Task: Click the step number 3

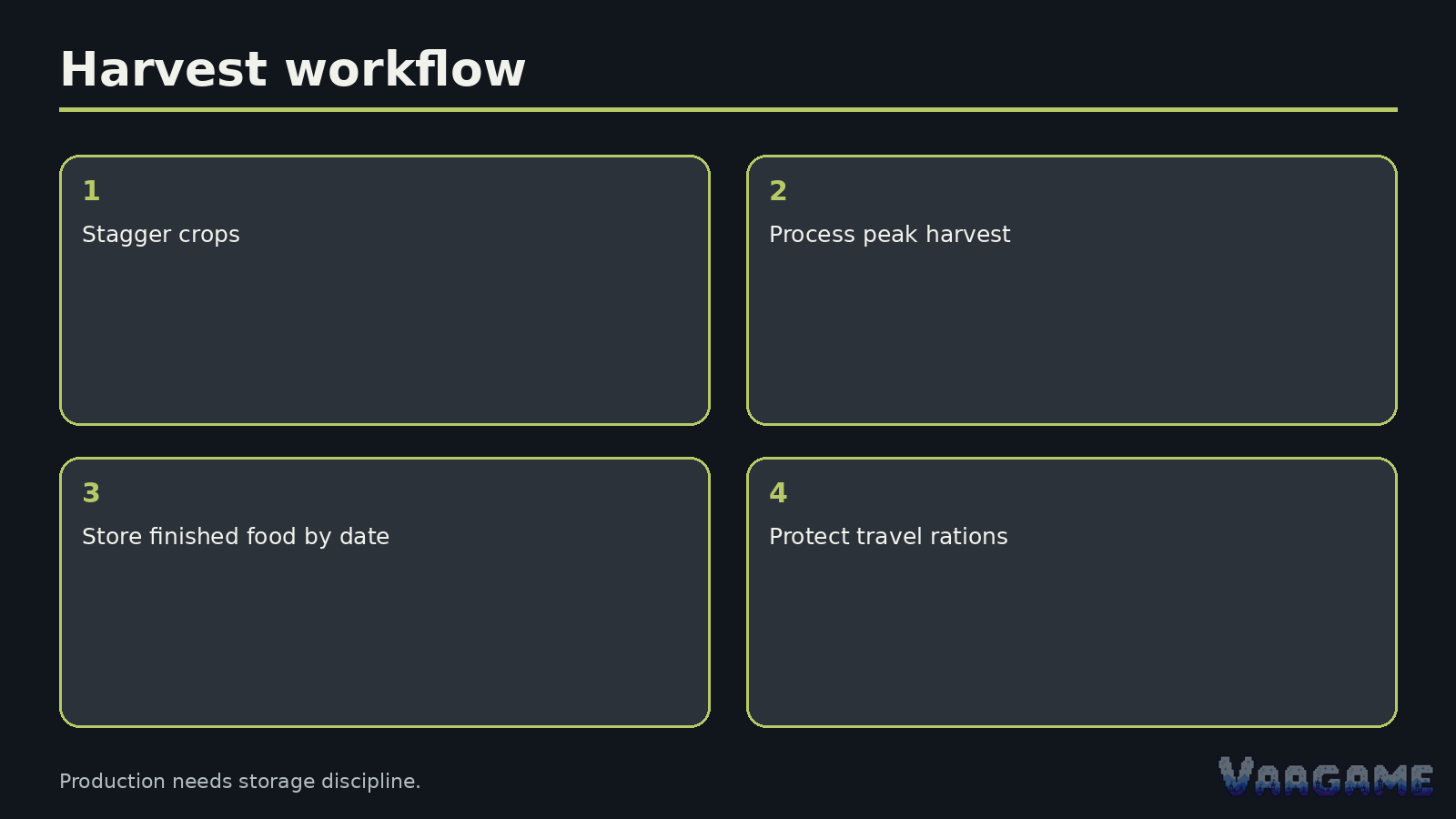Action: [91, 492]
